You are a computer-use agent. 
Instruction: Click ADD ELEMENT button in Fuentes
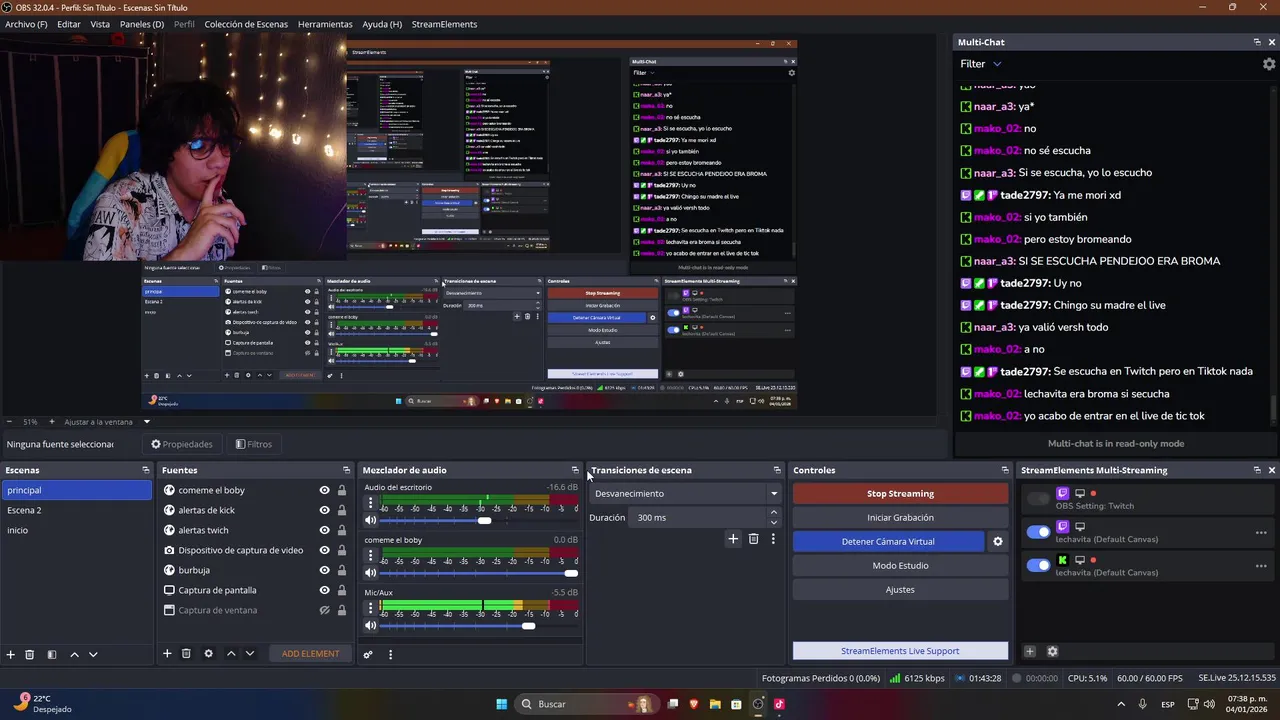tap(311, 654)
